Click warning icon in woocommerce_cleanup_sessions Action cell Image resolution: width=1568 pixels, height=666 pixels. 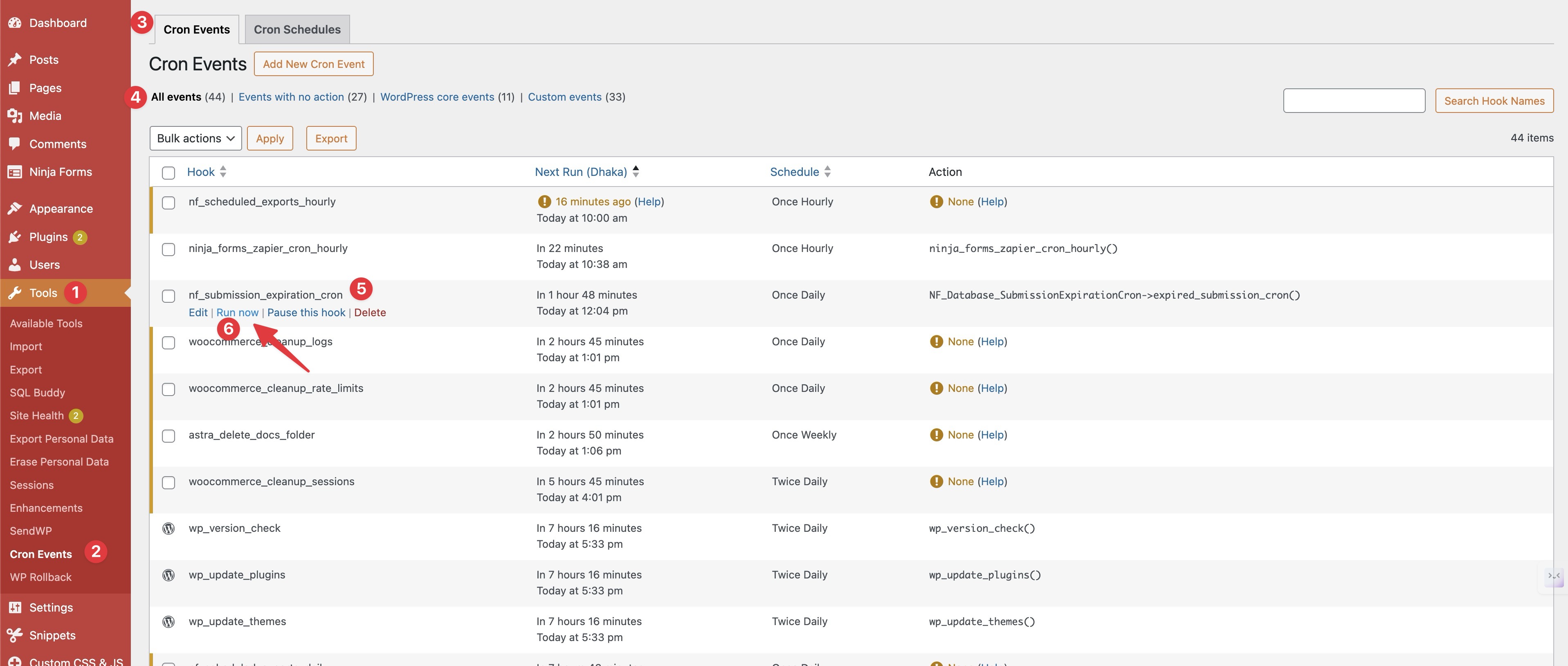pos(936,482)
